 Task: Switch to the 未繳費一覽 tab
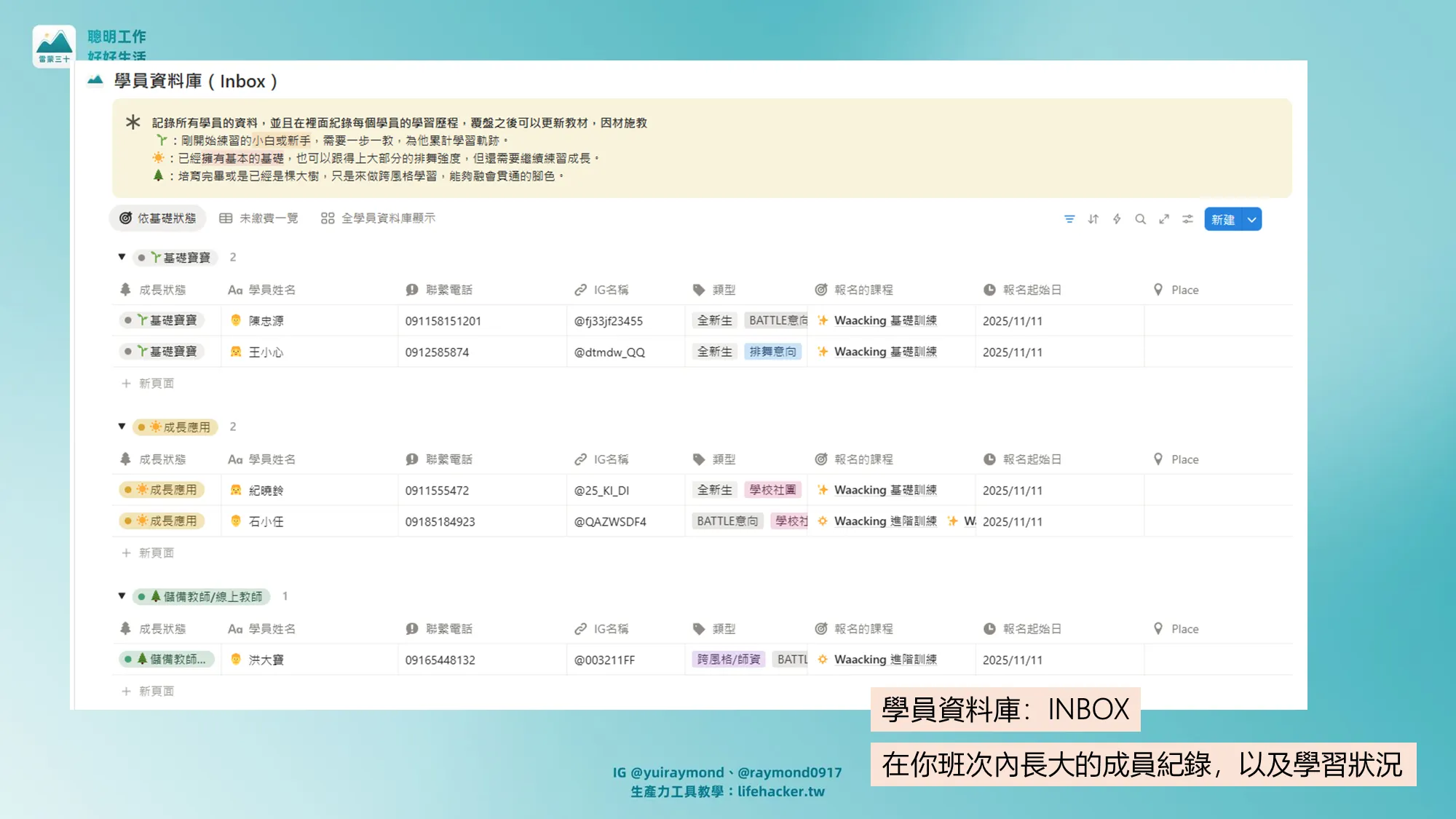pos(259,218)
